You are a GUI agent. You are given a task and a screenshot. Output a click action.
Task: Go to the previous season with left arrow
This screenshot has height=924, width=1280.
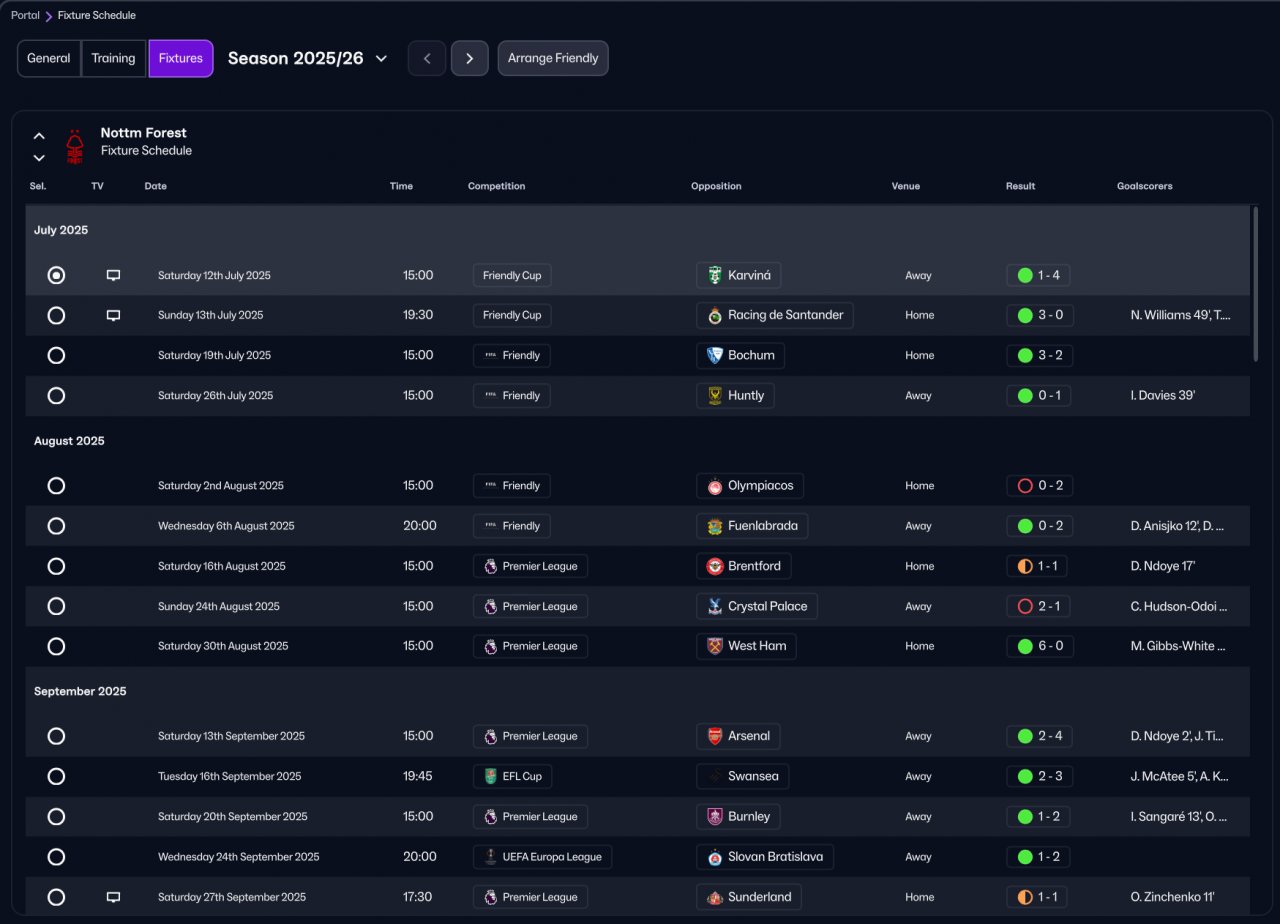click(x=427, y=58)
